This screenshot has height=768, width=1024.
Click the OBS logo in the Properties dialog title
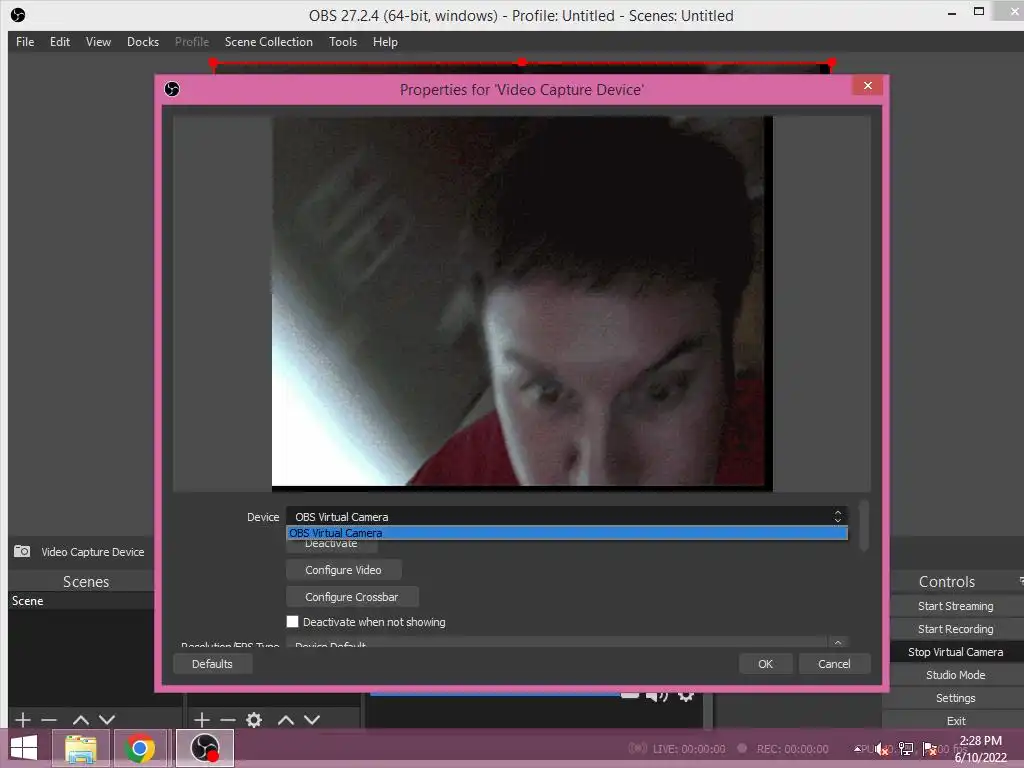[172, 89]
